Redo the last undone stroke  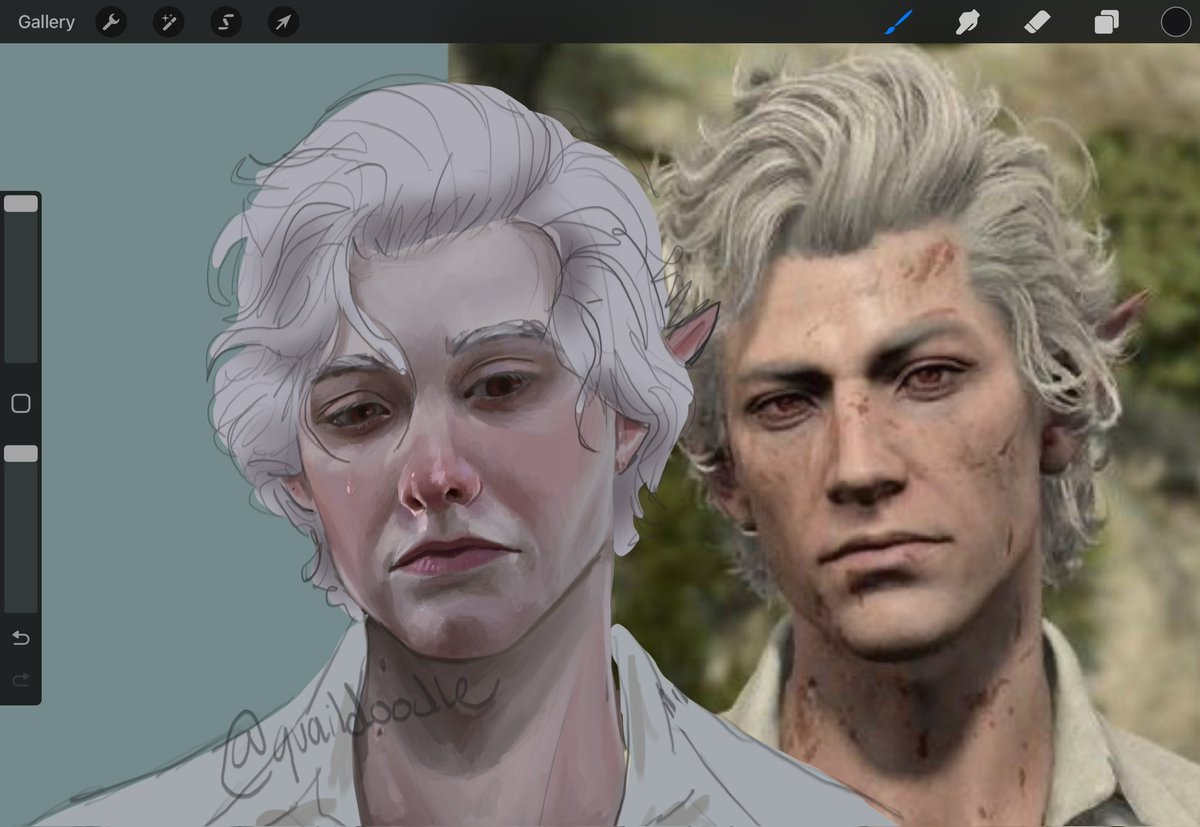[21, 680]
